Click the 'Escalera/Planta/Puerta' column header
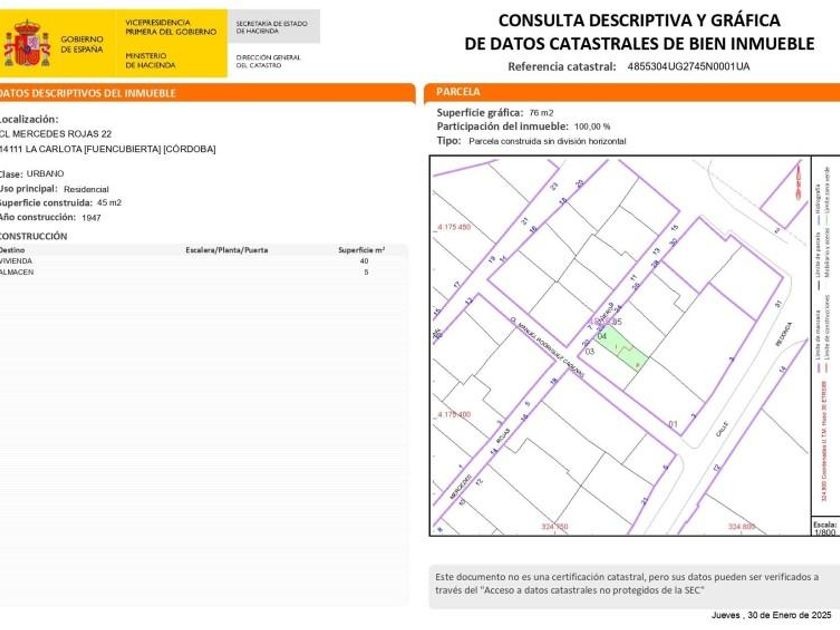840x630 pixels. coord(227,250)
